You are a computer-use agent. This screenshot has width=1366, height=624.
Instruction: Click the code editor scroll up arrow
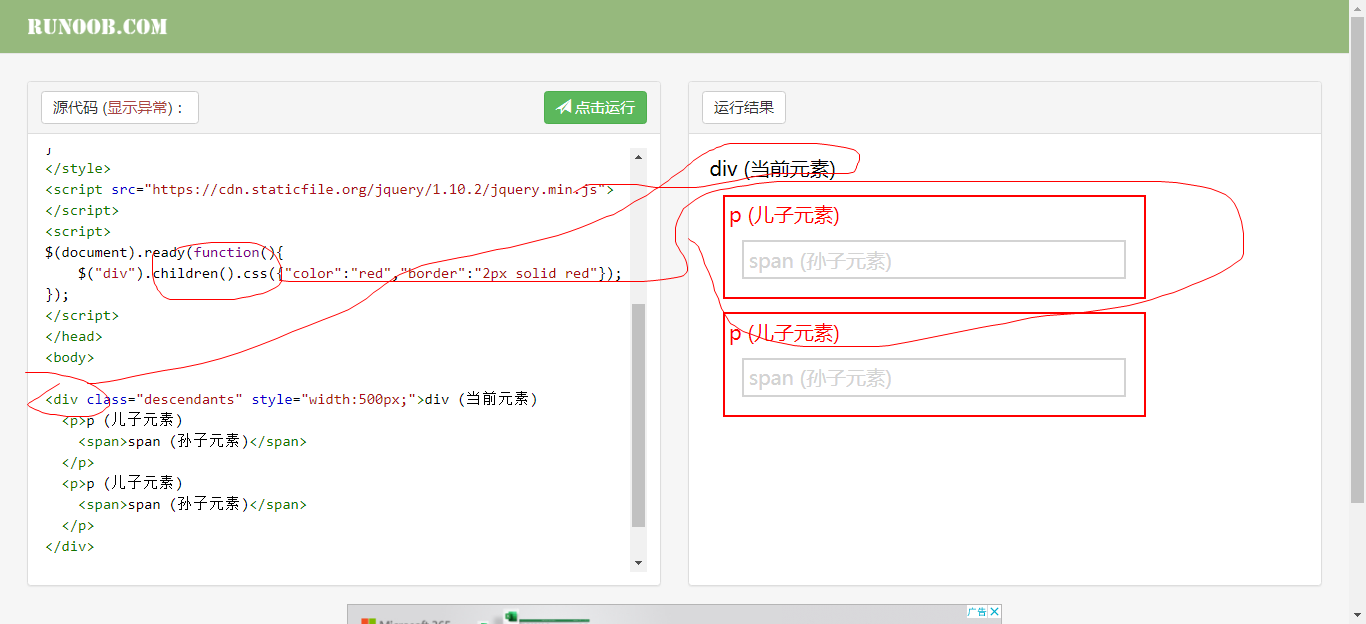click(x=639, y=156)
